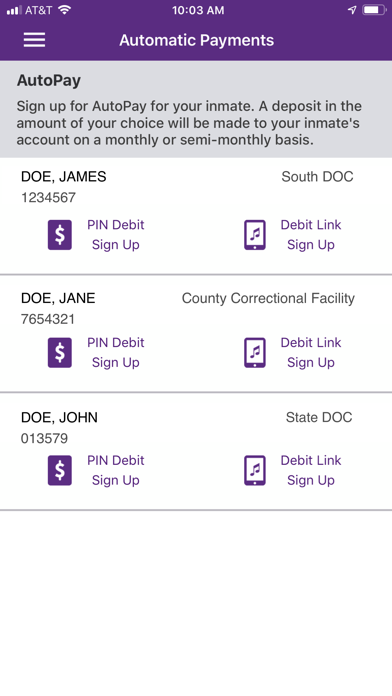This screenshot has width=392, height=696.
Task: Select the DOE, JAMES inmate name
Action: (x=63, y=177)
